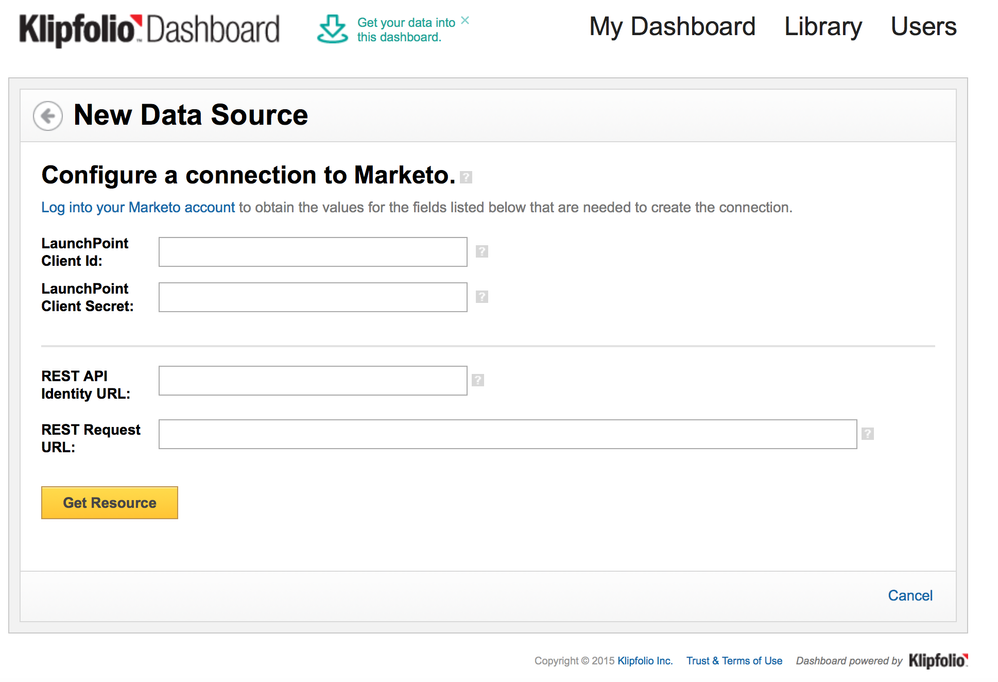This screenshot has height=682, width=998.
Task: Open the My Dashboard menu
Action: [x=672, y=27]
